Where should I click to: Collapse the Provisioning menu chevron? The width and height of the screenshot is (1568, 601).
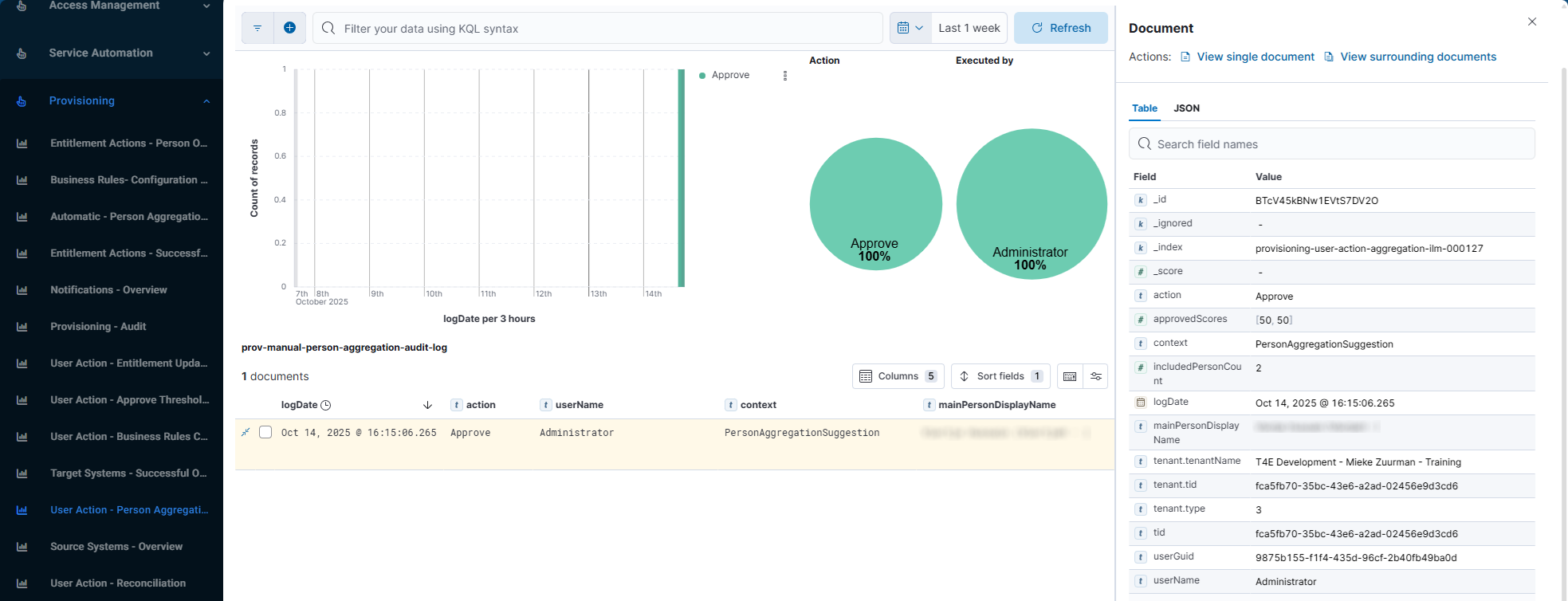coord(206,101)
